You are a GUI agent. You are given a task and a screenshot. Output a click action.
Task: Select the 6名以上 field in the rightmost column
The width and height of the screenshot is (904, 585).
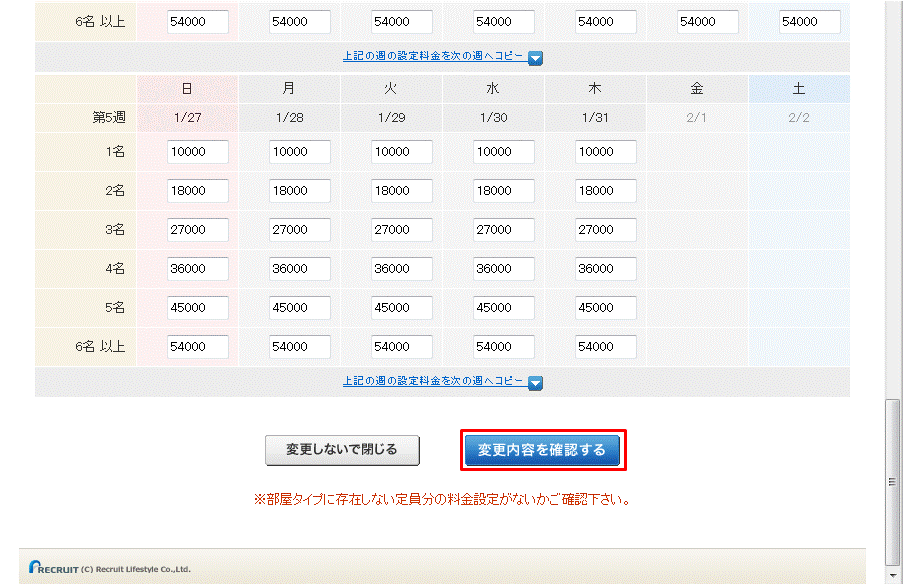810,21
